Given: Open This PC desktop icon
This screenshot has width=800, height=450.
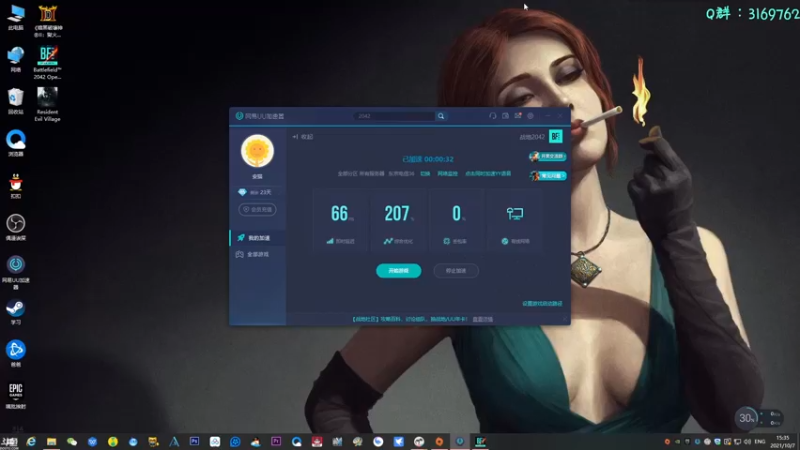Looking at the screenshot, I should click(16, 17).
